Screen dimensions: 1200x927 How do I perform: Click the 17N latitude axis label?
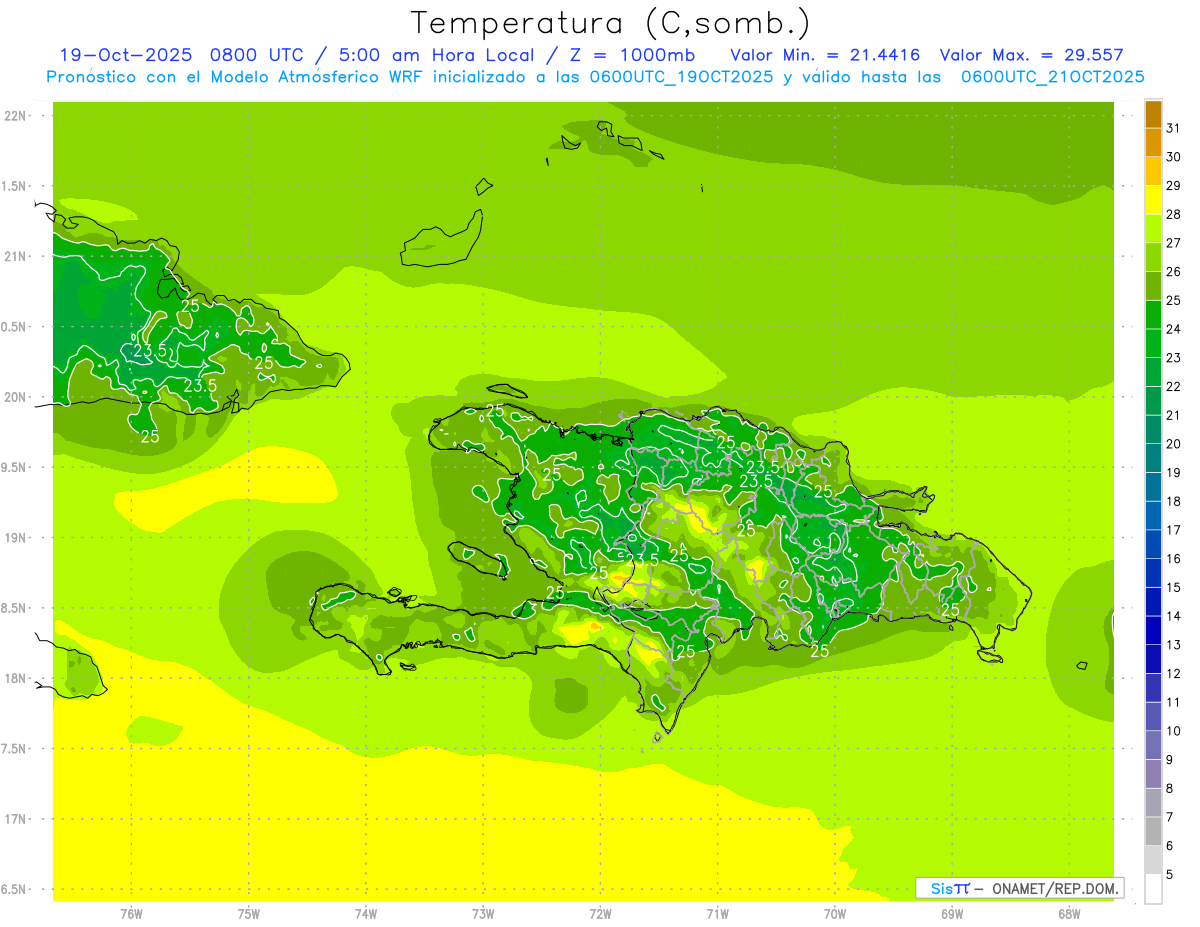click(16, 819)
